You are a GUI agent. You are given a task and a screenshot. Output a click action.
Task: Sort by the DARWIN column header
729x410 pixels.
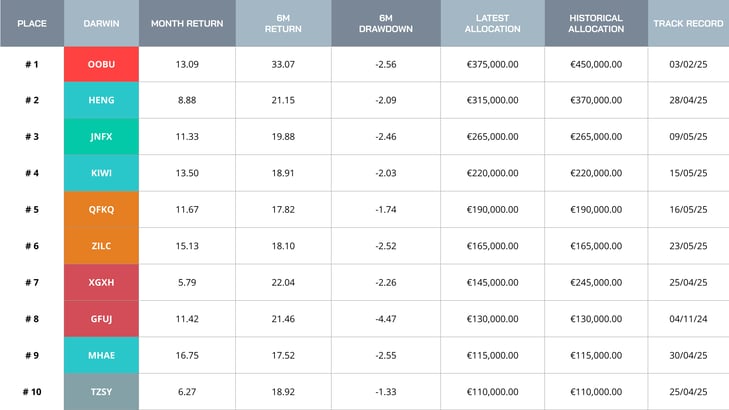tap(101, 23)
